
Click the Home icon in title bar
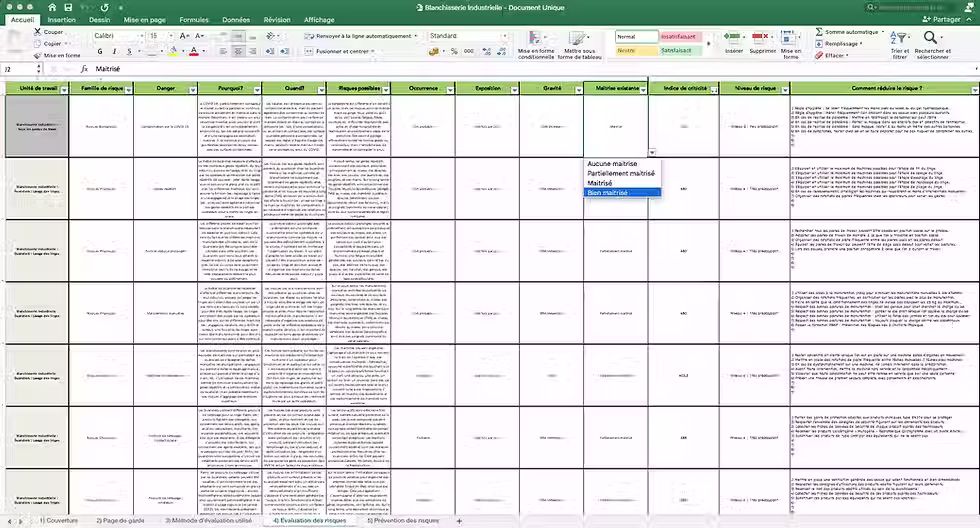tap(52, 7)
